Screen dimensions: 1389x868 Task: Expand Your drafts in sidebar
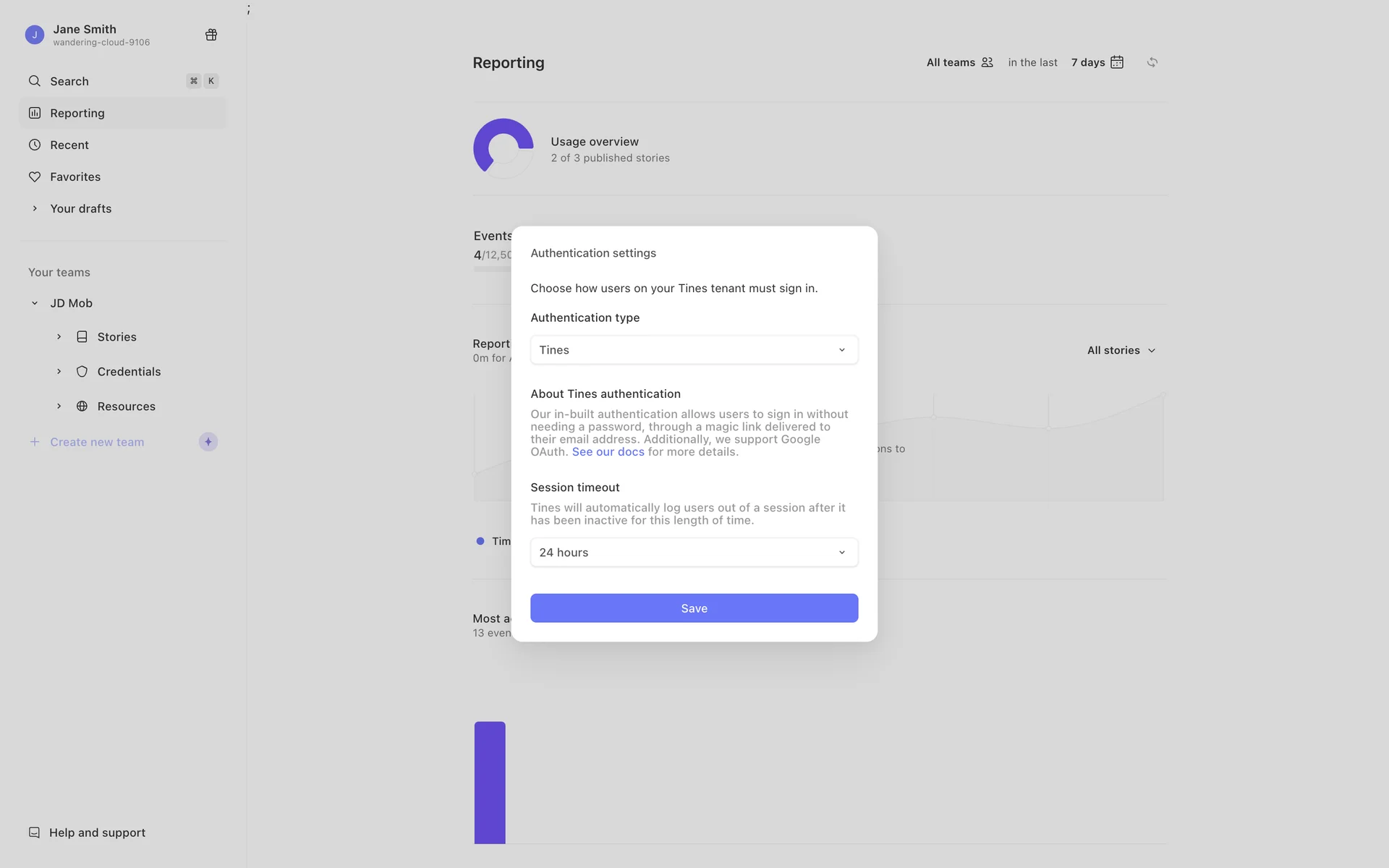pyautogui.click(x=35, y=208)
